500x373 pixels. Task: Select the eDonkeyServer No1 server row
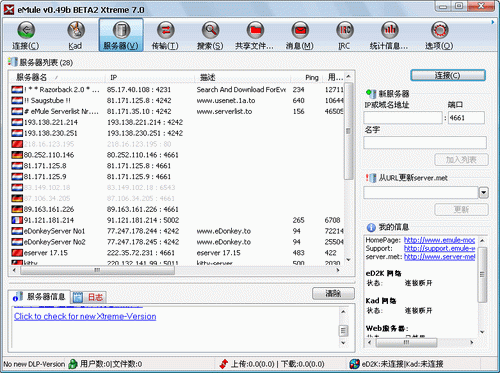pos(177,231)
